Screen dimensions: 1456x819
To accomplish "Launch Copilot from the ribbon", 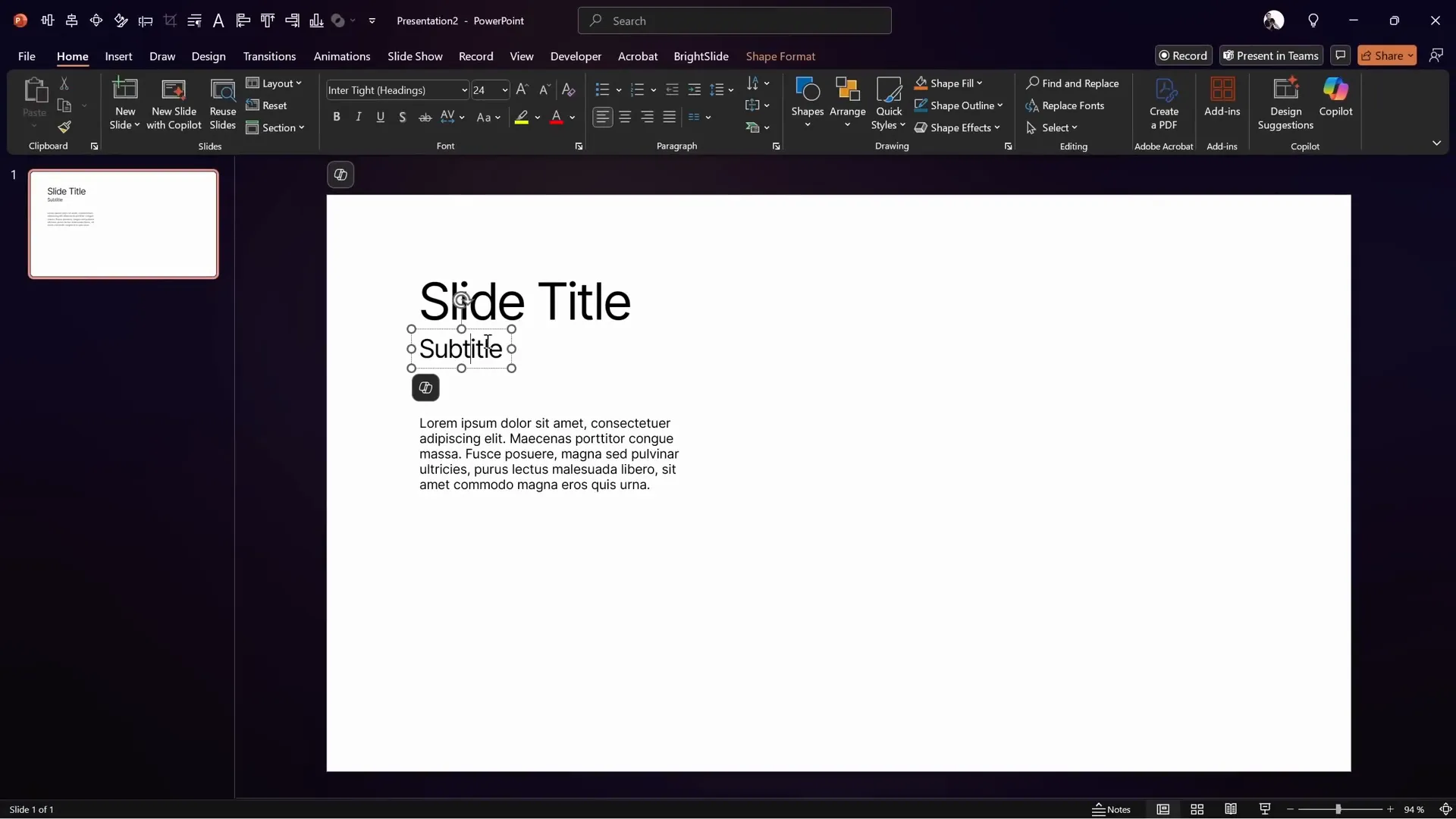I will pos(1335,99).
